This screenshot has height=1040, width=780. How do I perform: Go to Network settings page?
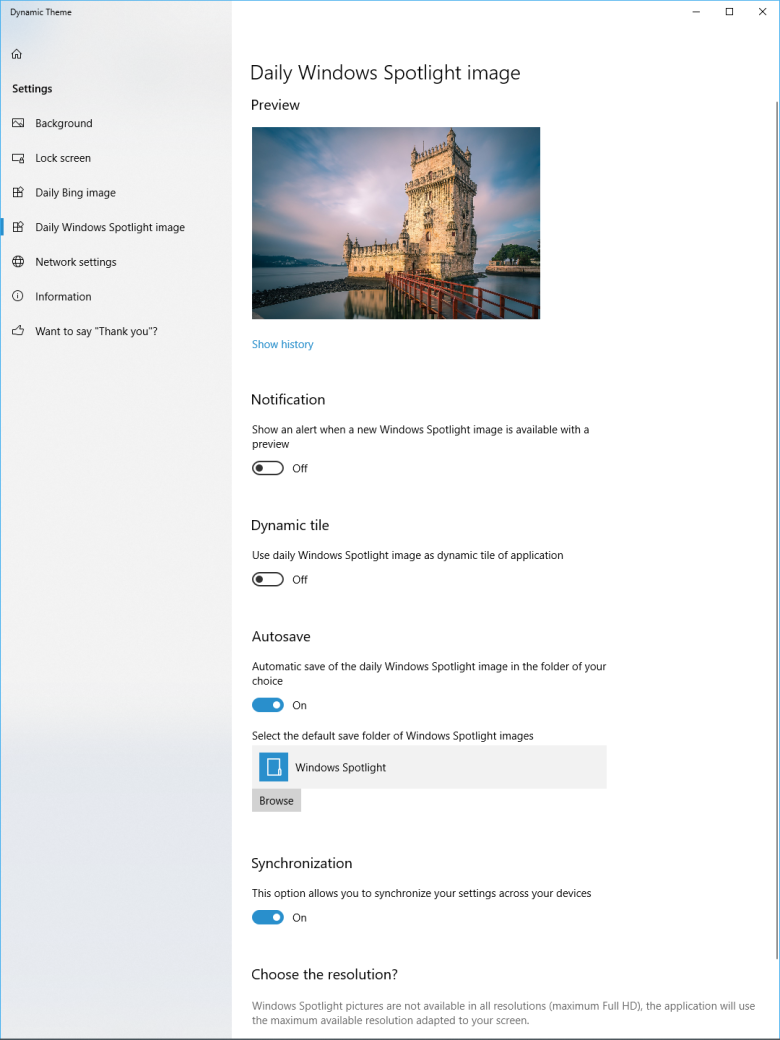[76, 262]
